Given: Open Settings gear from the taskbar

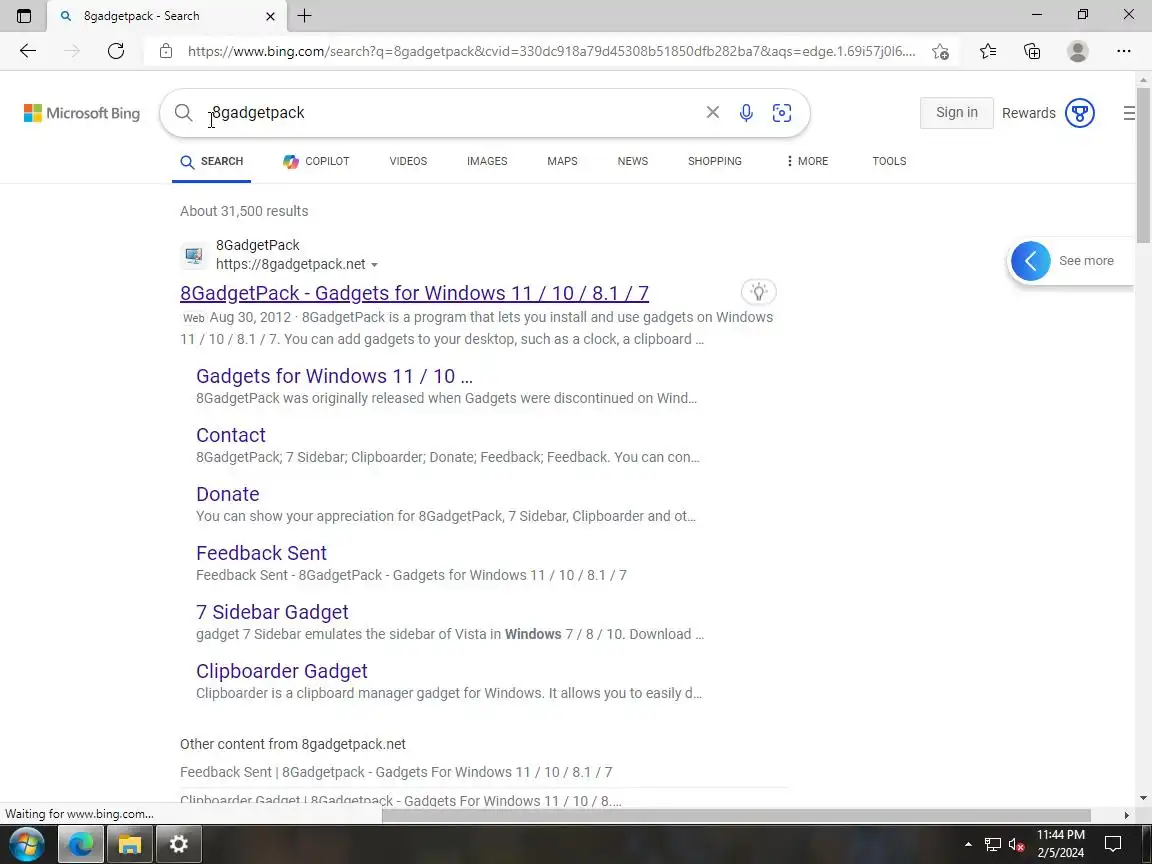Looking at the screenshot, I should point(179,844).
